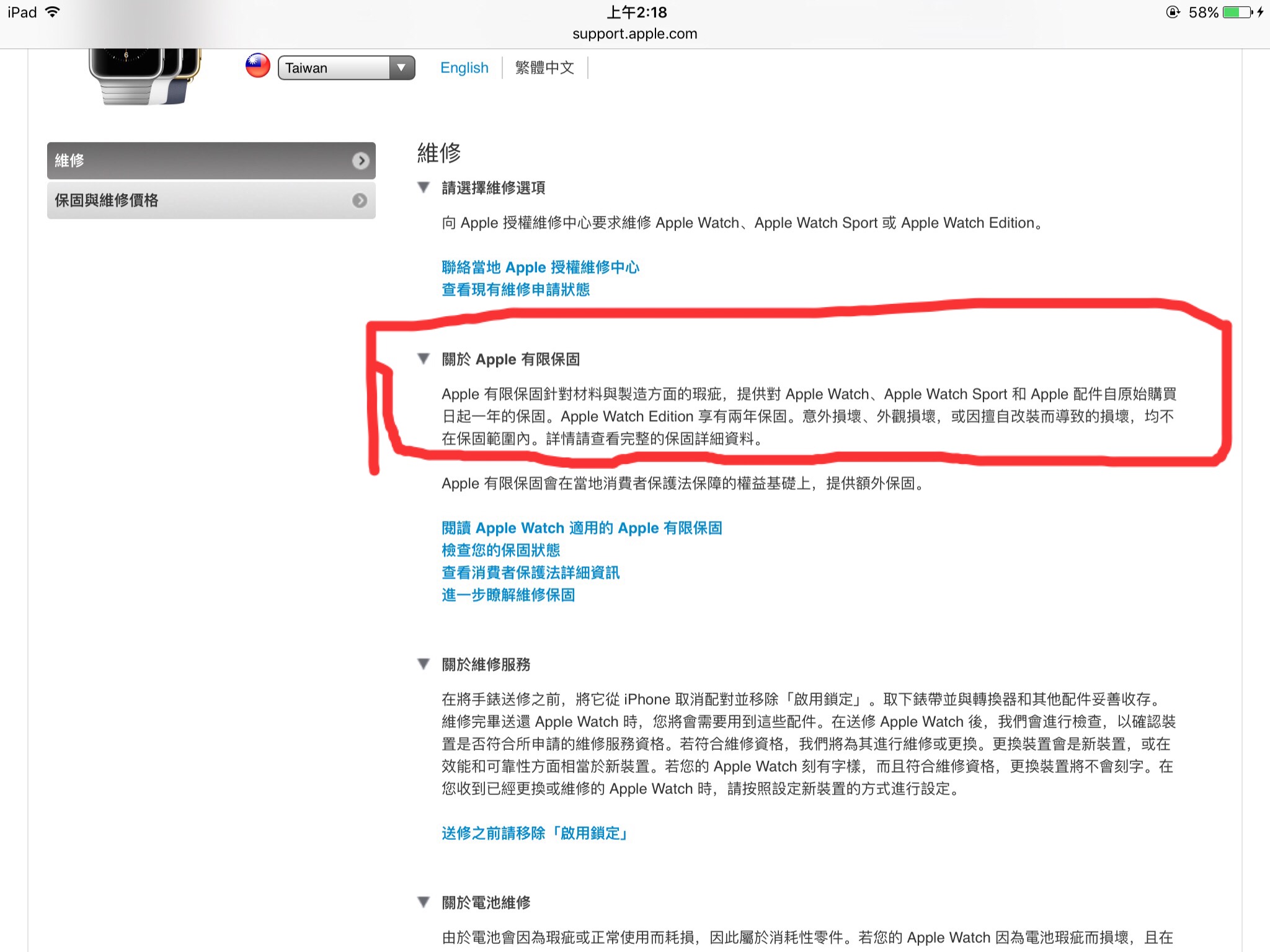Image resolution: width=1270 pixels, height=952 pixels.
Task: Tap the support.apple.com address bar
Action: (635, 34)
